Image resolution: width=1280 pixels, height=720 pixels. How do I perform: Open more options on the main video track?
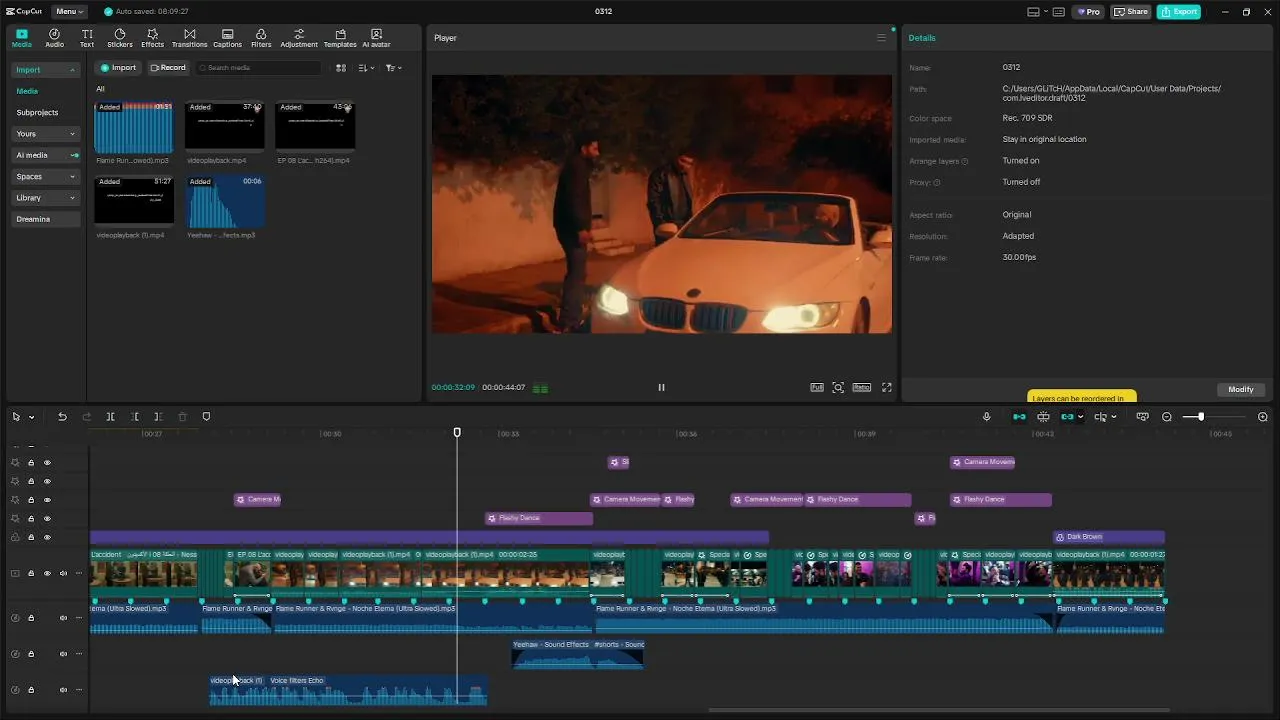point(79,574)
